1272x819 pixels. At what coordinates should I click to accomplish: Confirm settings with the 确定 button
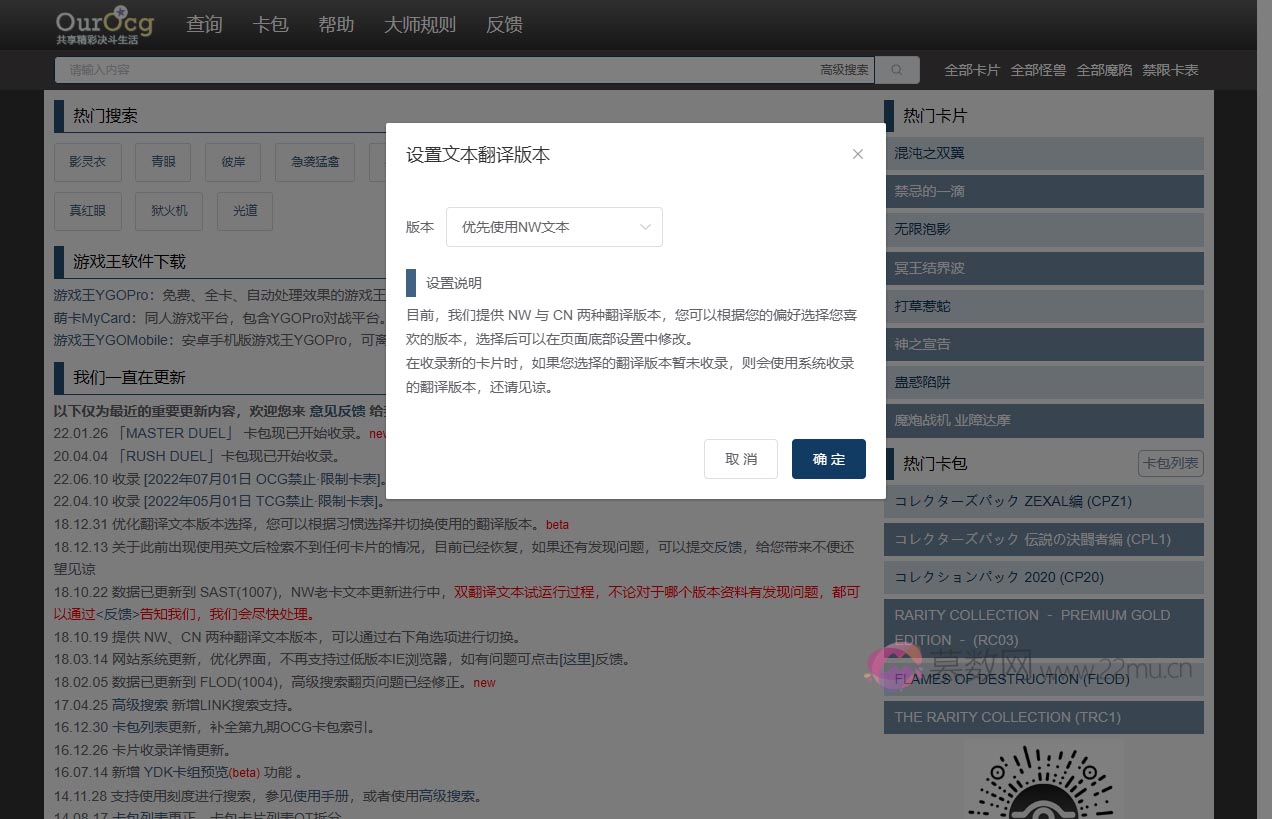[x=828, y=459]
